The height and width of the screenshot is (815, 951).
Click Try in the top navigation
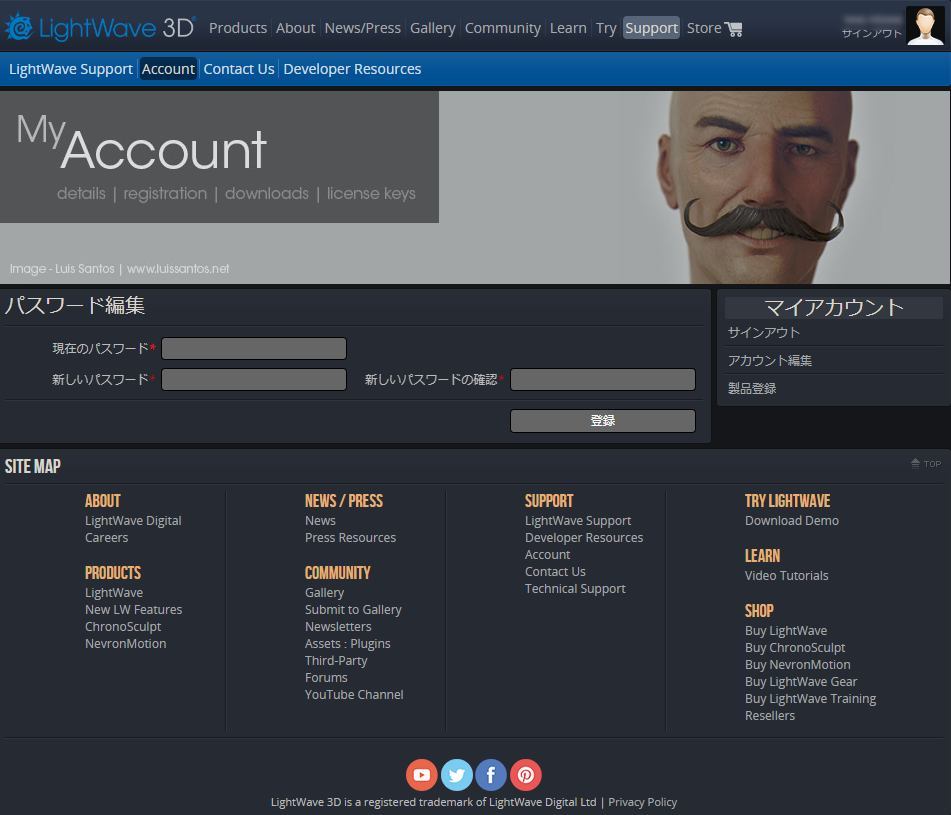click(606, 28)
